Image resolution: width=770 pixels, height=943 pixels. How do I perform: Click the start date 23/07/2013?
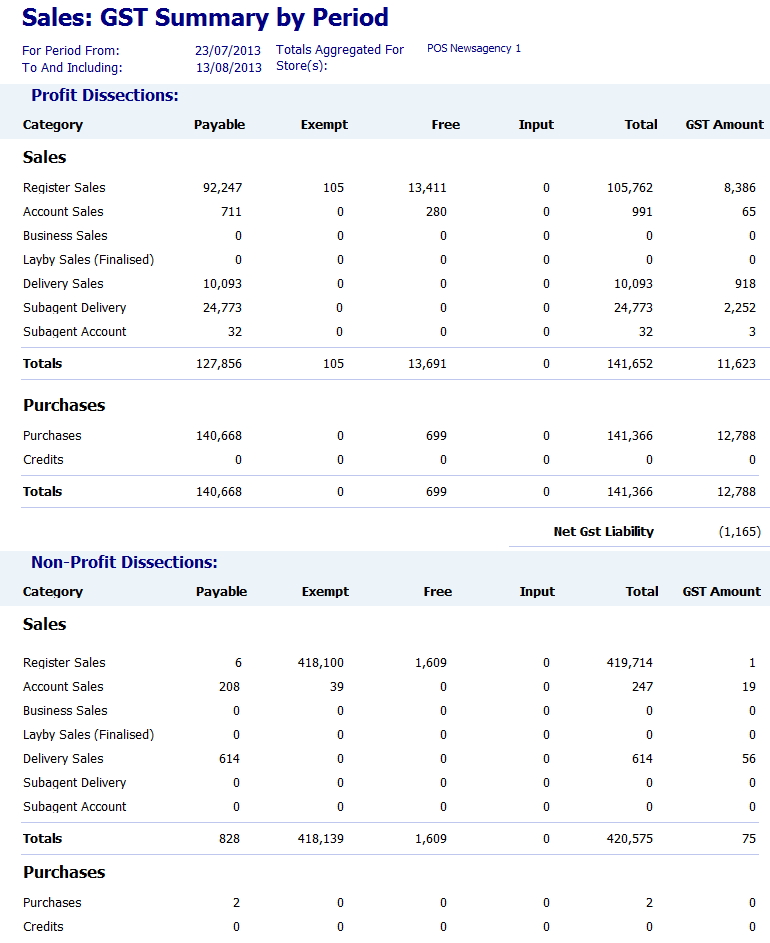228,50
